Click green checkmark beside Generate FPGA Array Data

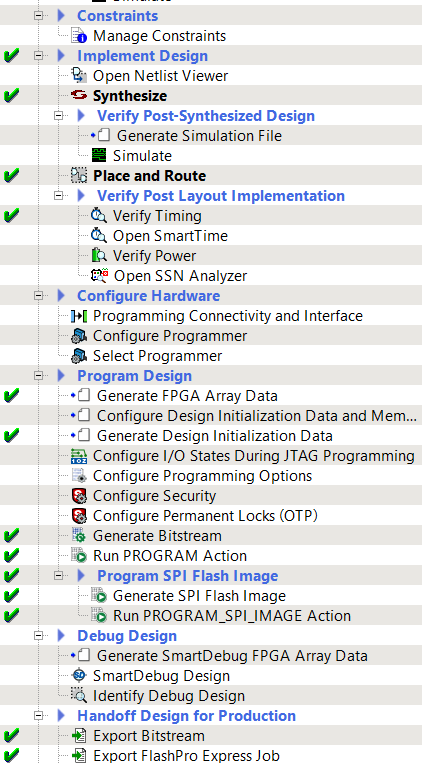pyautogui.click(x=11, y=395)
